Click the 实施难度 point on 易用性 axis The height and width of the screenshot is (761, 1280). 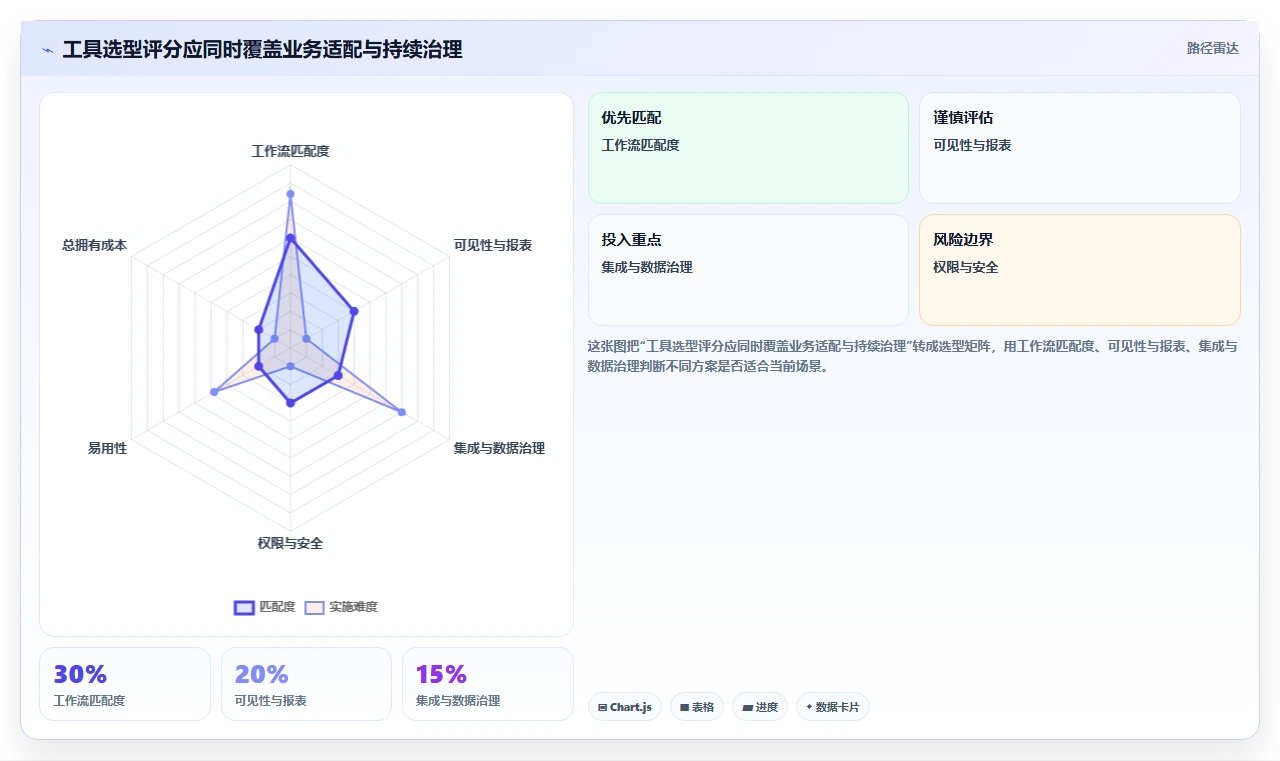pyautogui.click(x=213, y=392)
